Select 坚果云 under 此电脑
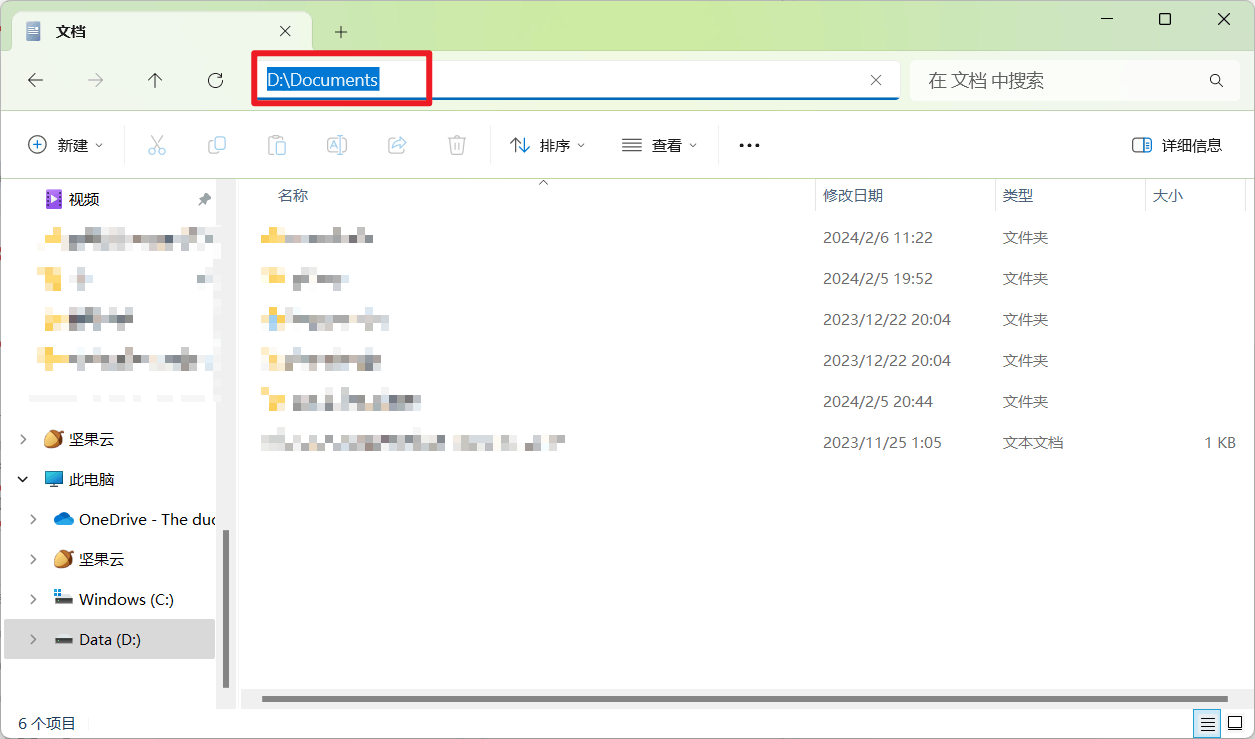1255x739 pixels. 101,559
